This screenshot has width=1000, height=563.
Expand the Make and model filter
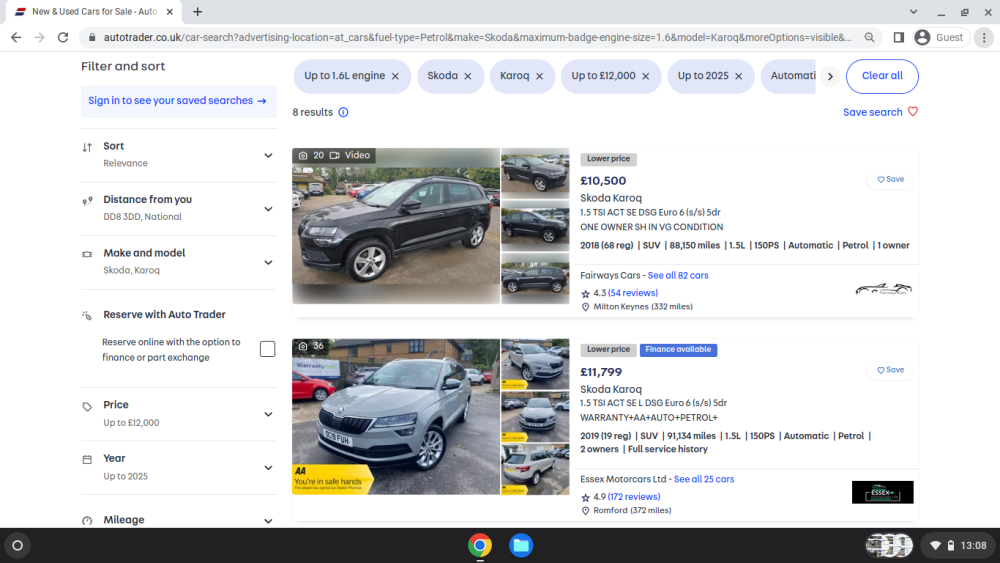[x=268, y=263]
